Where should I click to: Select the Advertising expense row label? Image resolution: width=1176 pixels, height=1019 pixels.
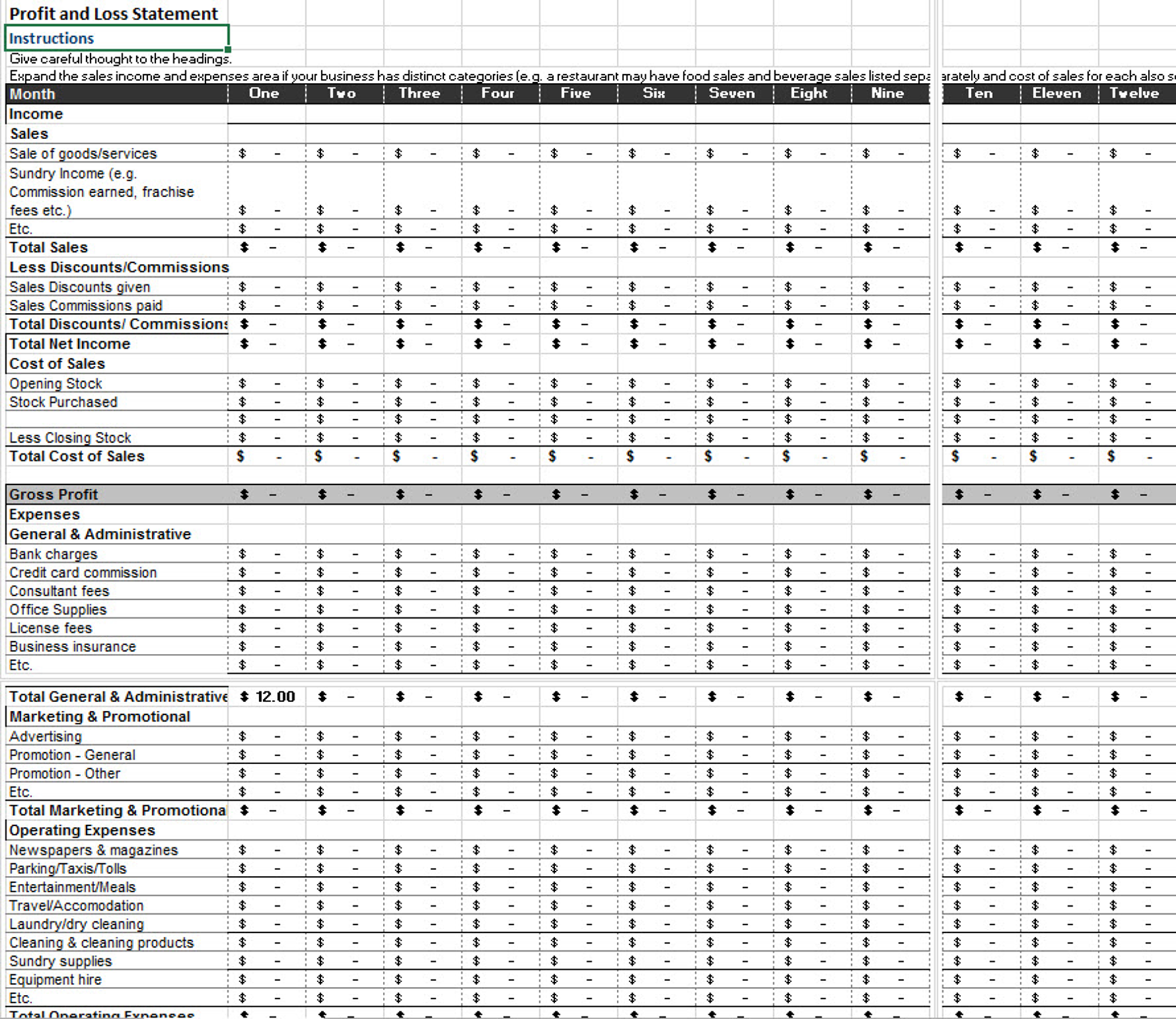coord(45,736)
